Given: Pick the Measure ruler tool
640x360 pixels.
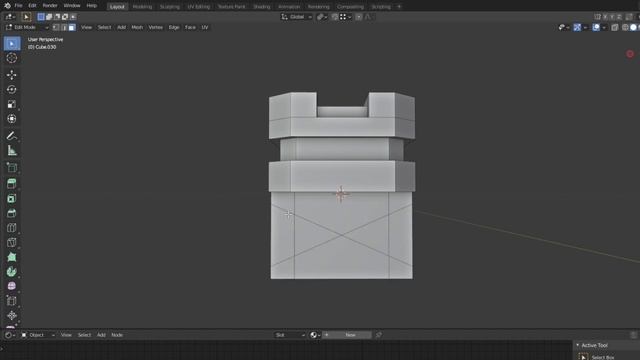Looking at the screenshot, I should coord(12,150).
